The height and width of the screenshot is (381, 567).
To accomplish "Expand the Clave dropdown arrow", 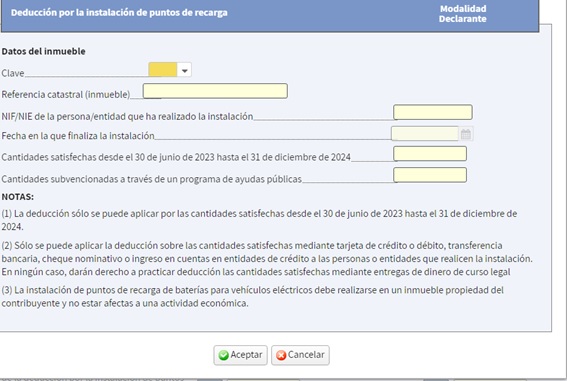I will (x=184, y=70).
